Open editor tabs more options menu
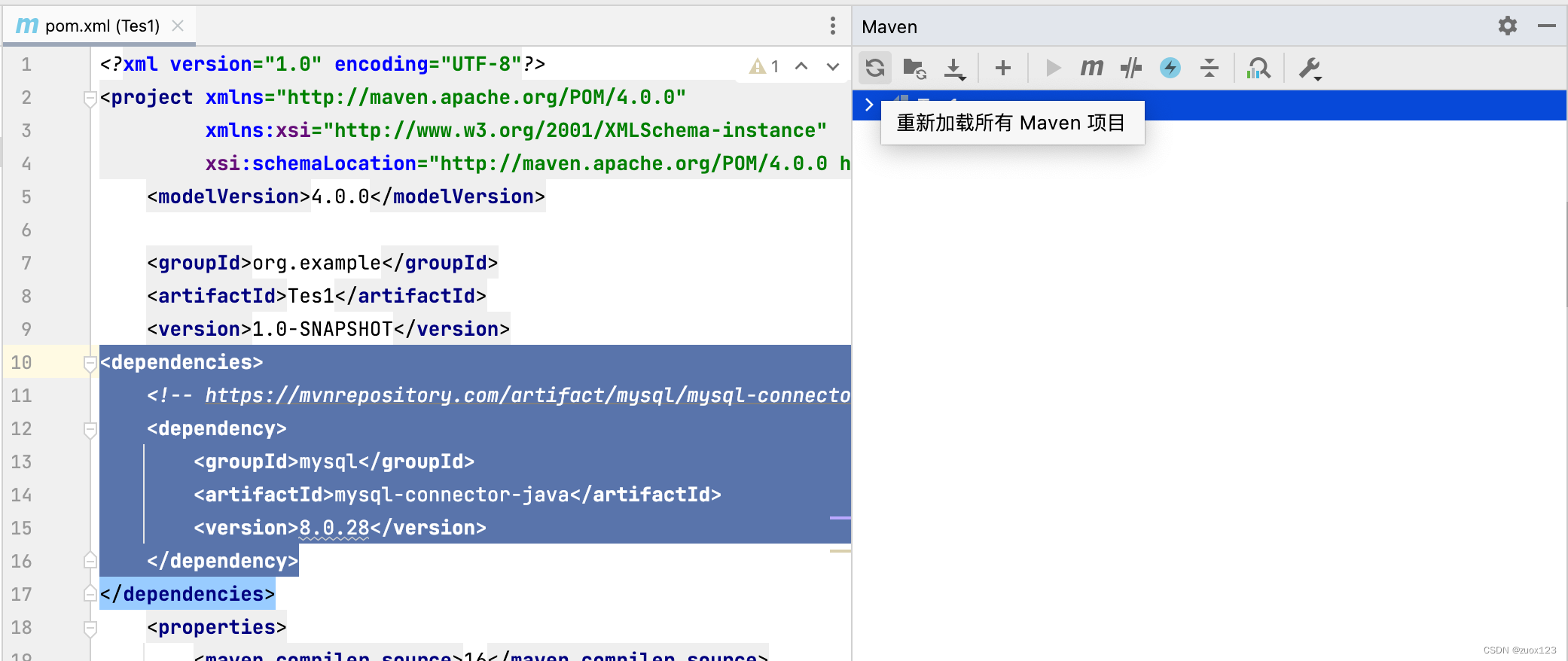The image size is (1568, 661). (x=833, y=26)
